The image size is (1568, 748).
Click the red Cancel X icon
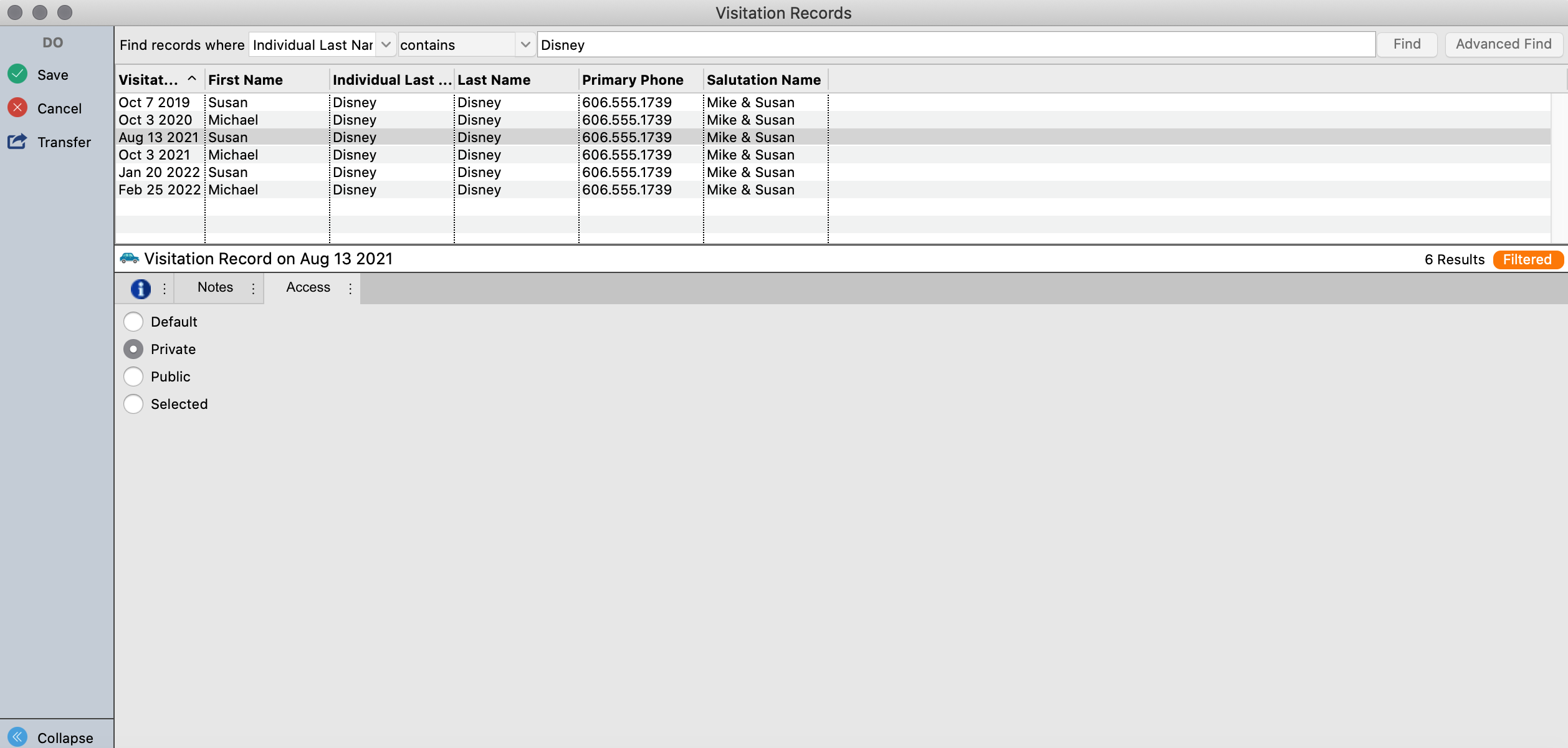point(17,108)
